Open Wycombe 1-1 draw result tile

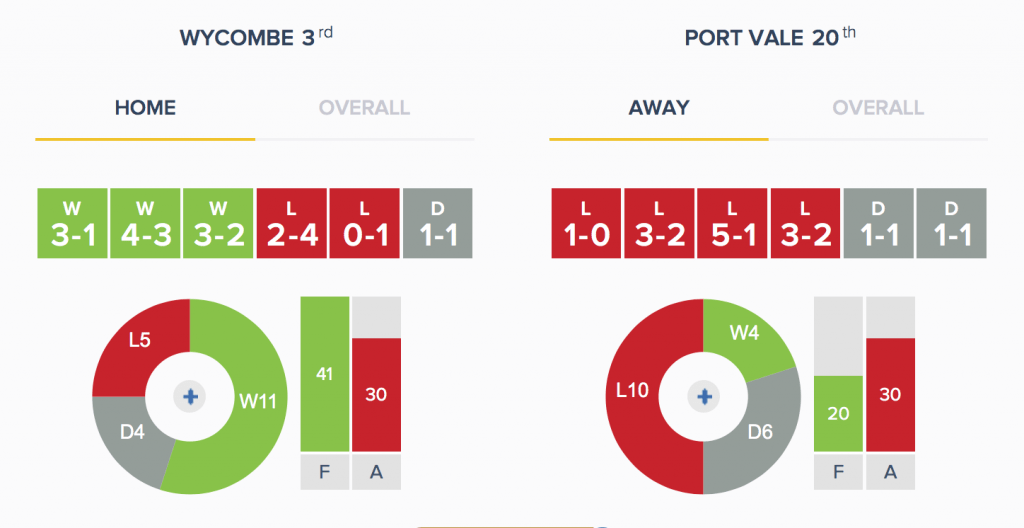(438, 223)
